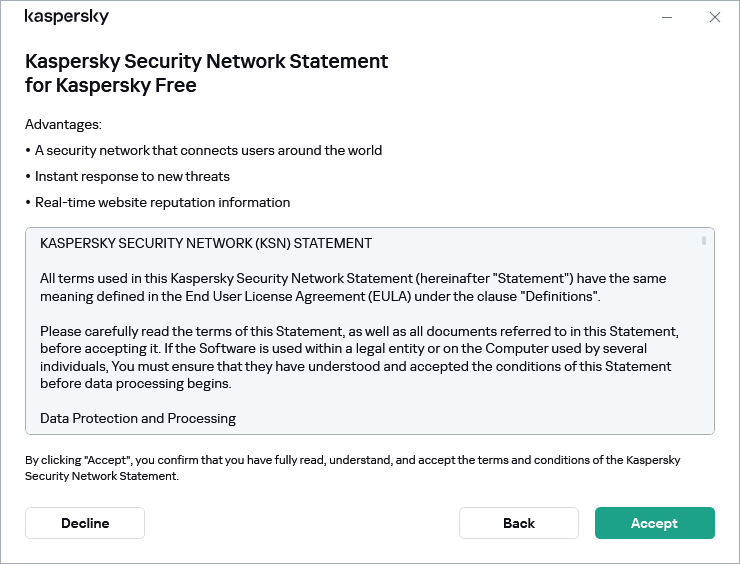This screenshot has height=564, width=740.
Task: Click the blank space between Decline and Back
Action: tap(300, 523)
